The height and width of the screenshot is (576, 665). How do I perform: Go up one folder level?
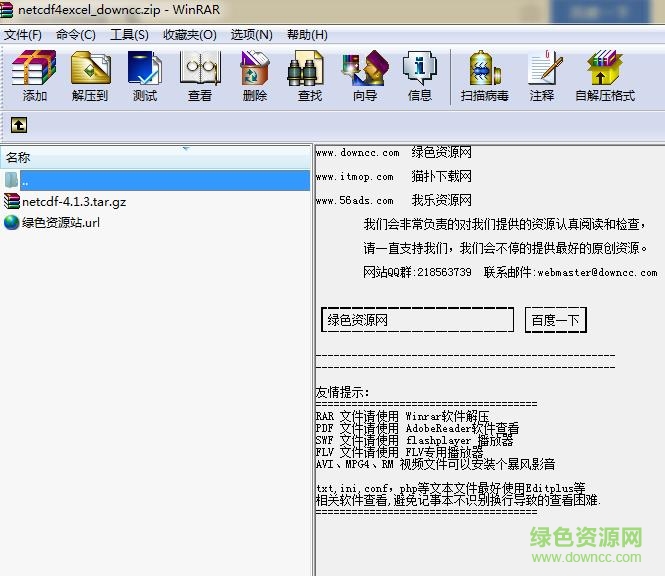[x=19, y=125]
